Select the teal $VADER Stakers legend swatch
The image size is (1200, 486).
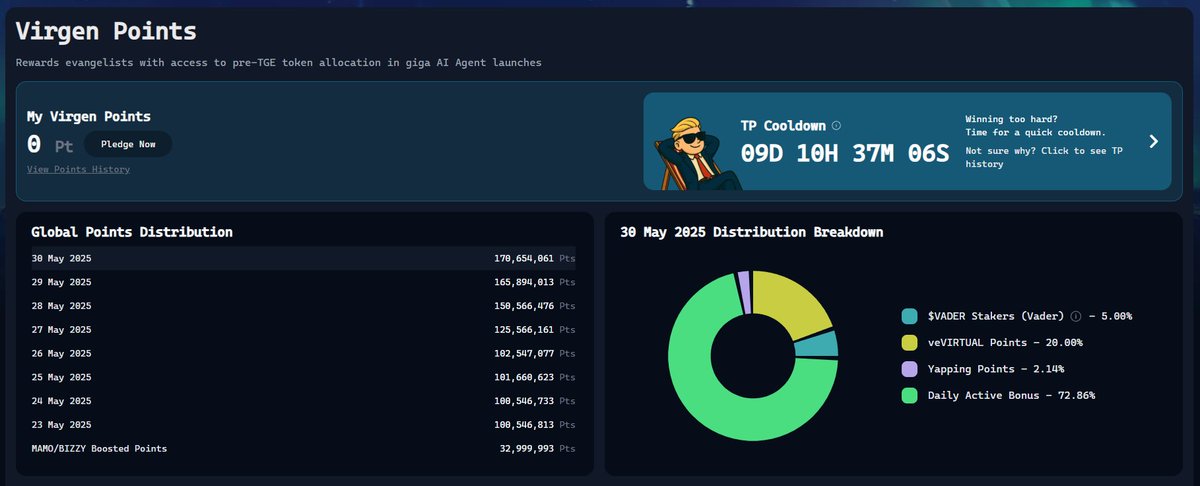pos(909,316)
